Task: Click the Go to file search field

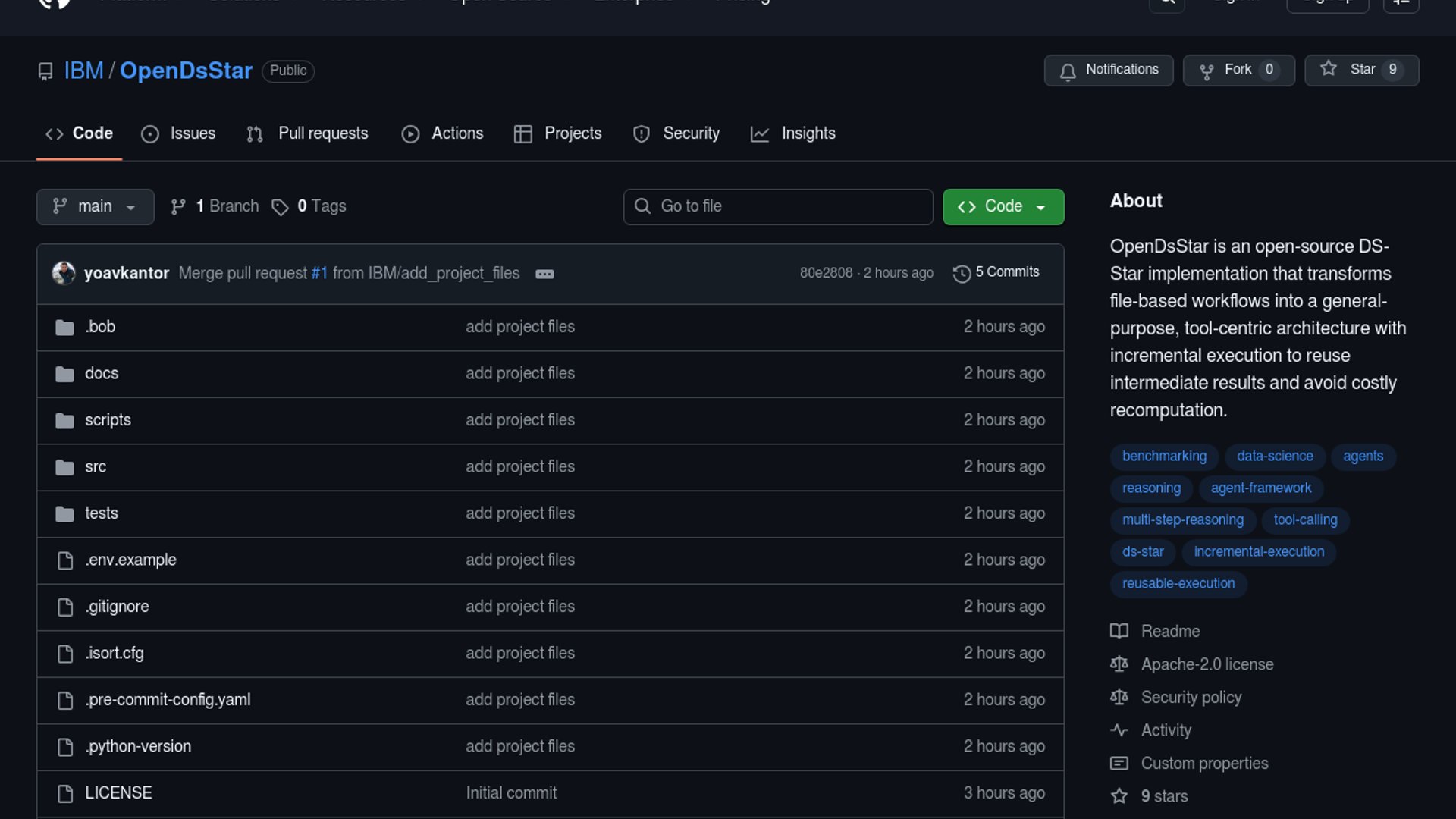Action: [x=777, y=206]
